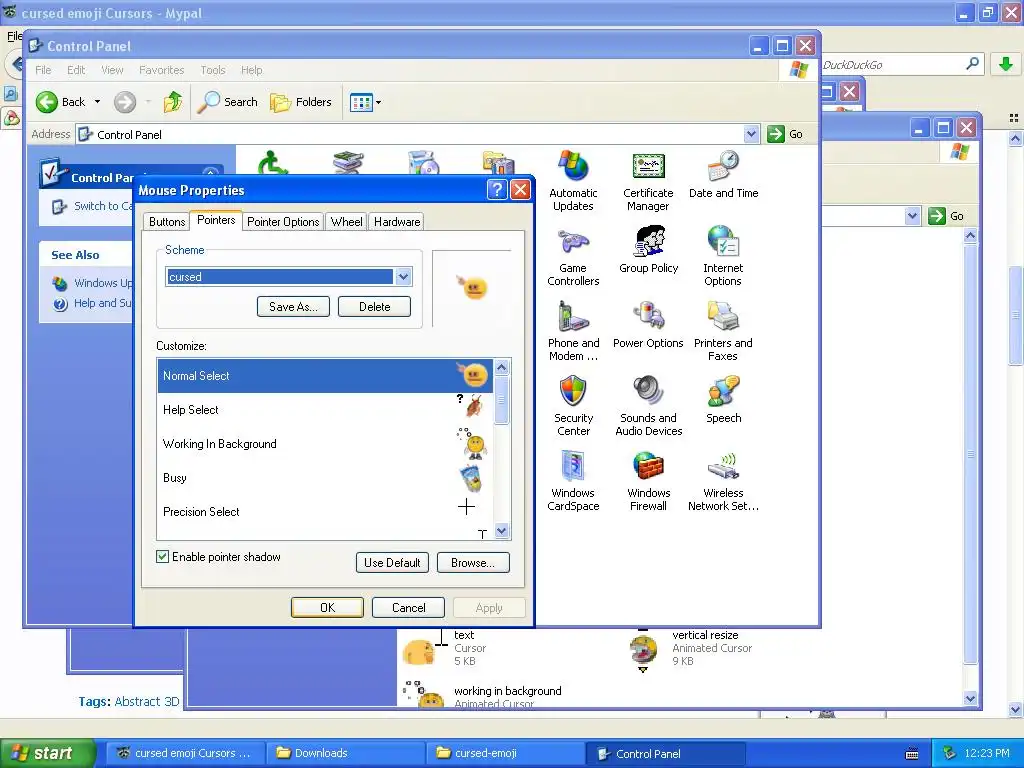
Task: Click the DuckDuckGo search field
Action: (891, 64)
